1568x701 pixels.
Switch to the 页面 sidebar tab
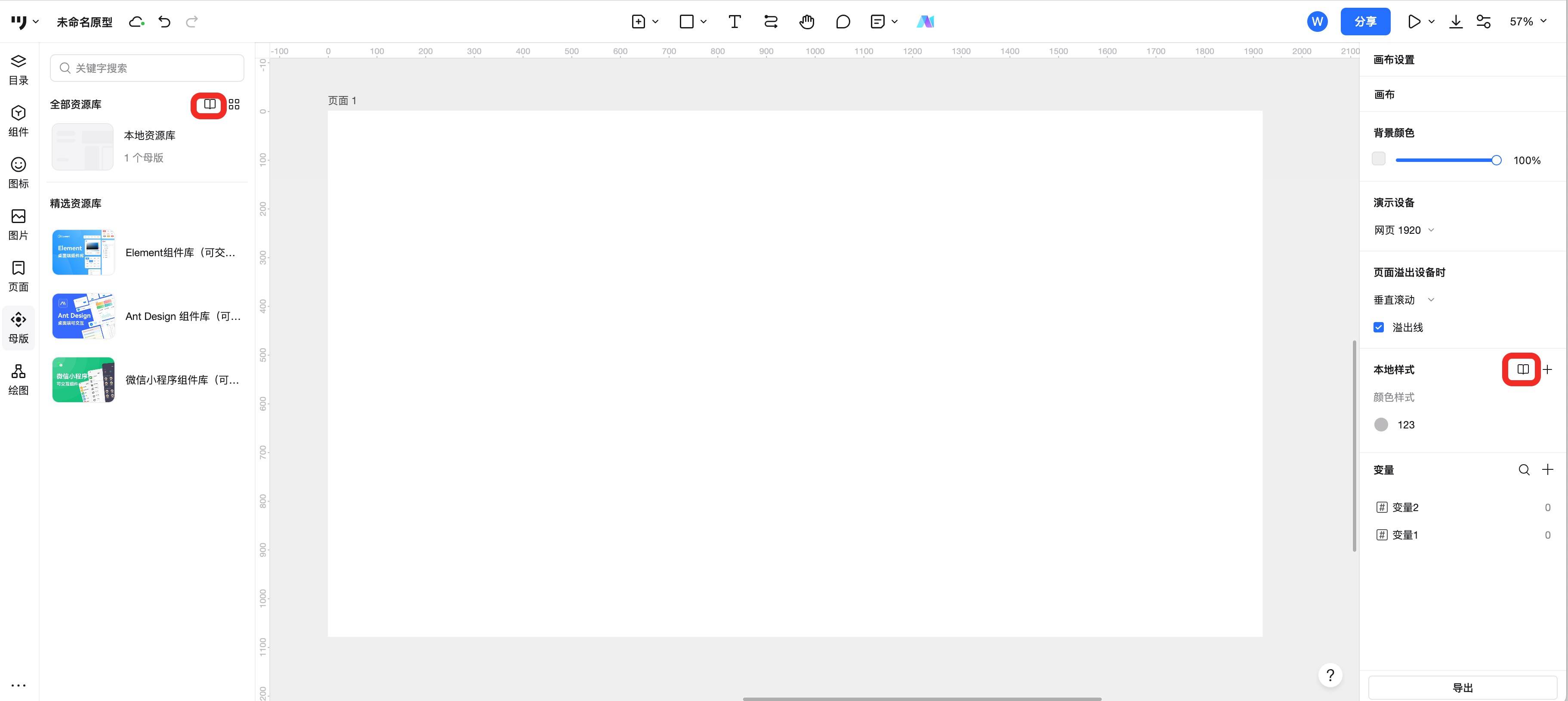tap(18, 276)
